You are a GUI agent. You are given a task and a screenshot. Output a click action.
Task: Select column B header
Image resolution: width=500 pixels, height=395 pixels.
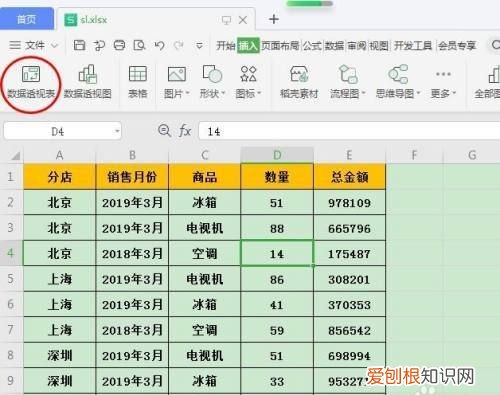(x=132, y=155)
